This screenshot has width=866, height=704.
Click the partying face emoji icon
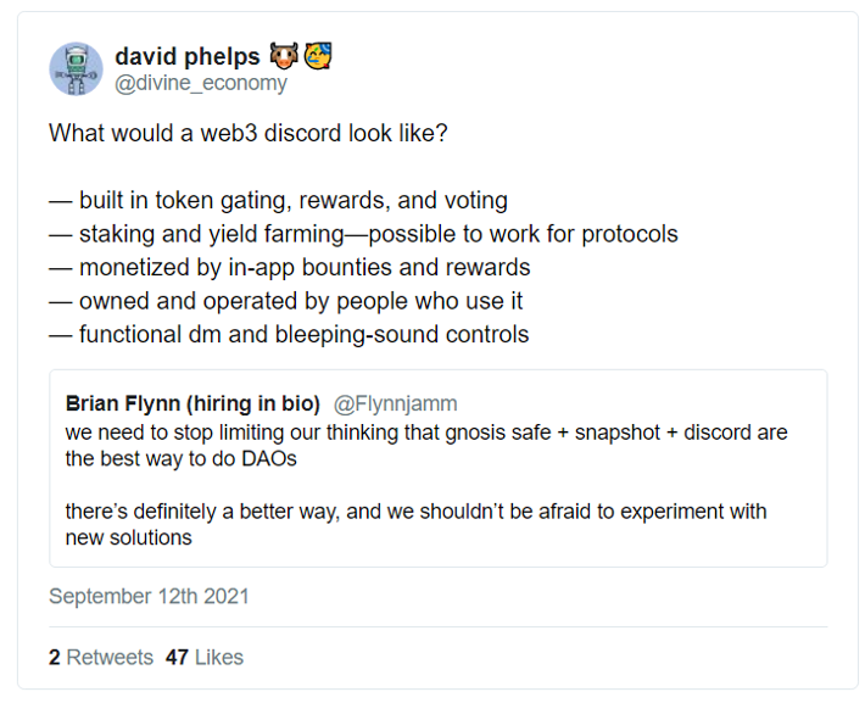318,56
